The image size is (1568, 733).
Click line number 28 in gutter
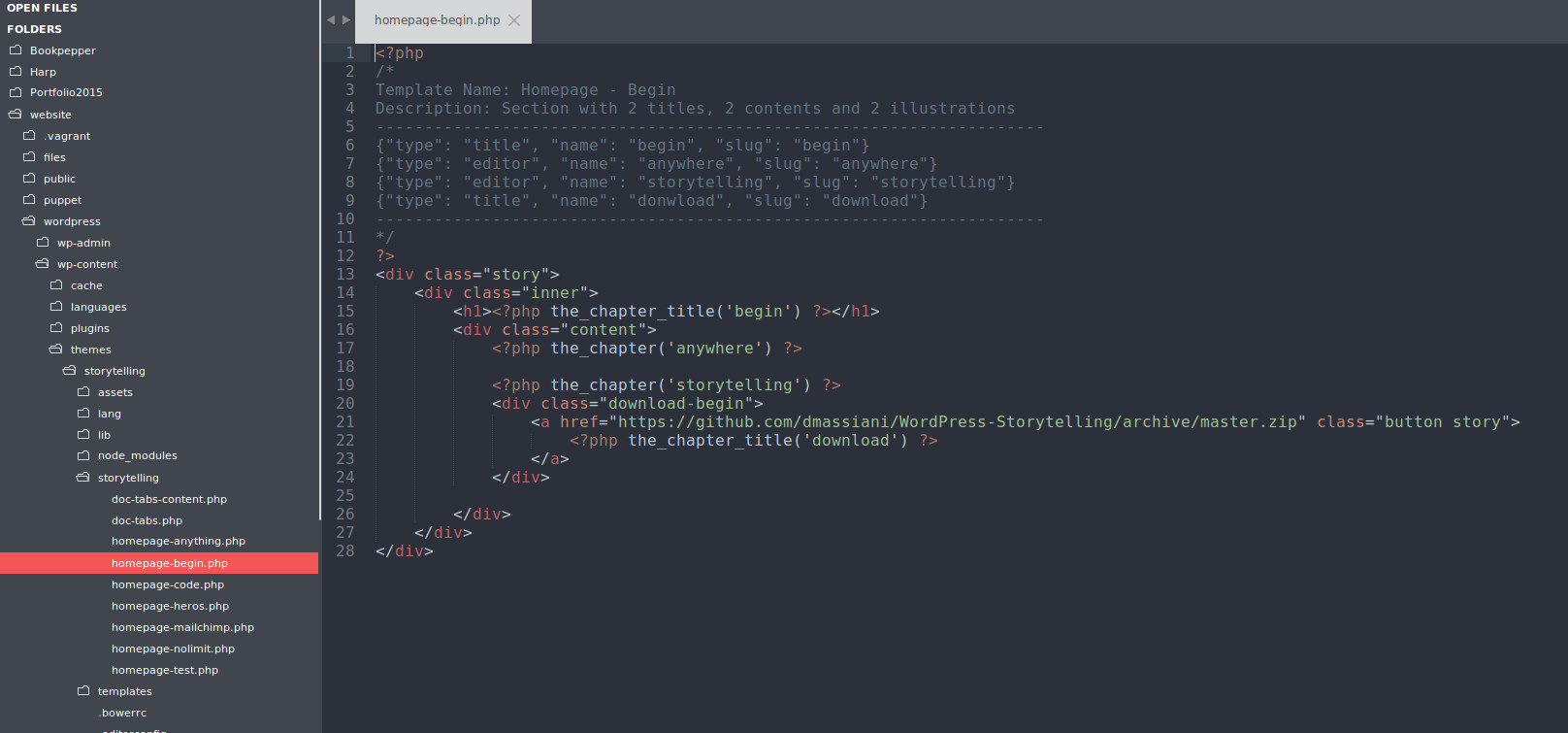pos(345,550)
